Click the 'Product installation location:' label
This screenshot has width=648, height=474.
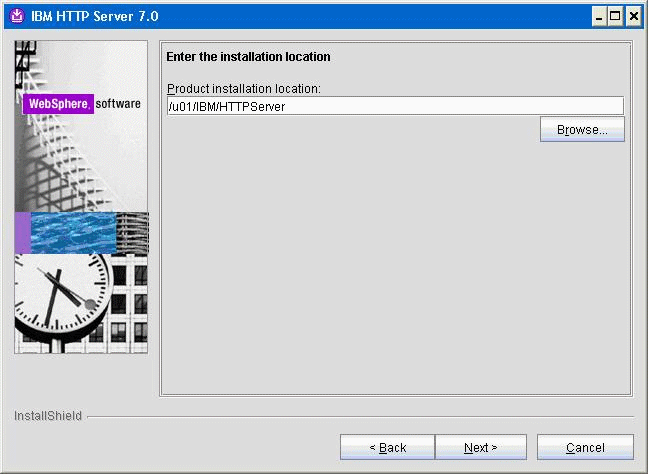click(244, 88)
